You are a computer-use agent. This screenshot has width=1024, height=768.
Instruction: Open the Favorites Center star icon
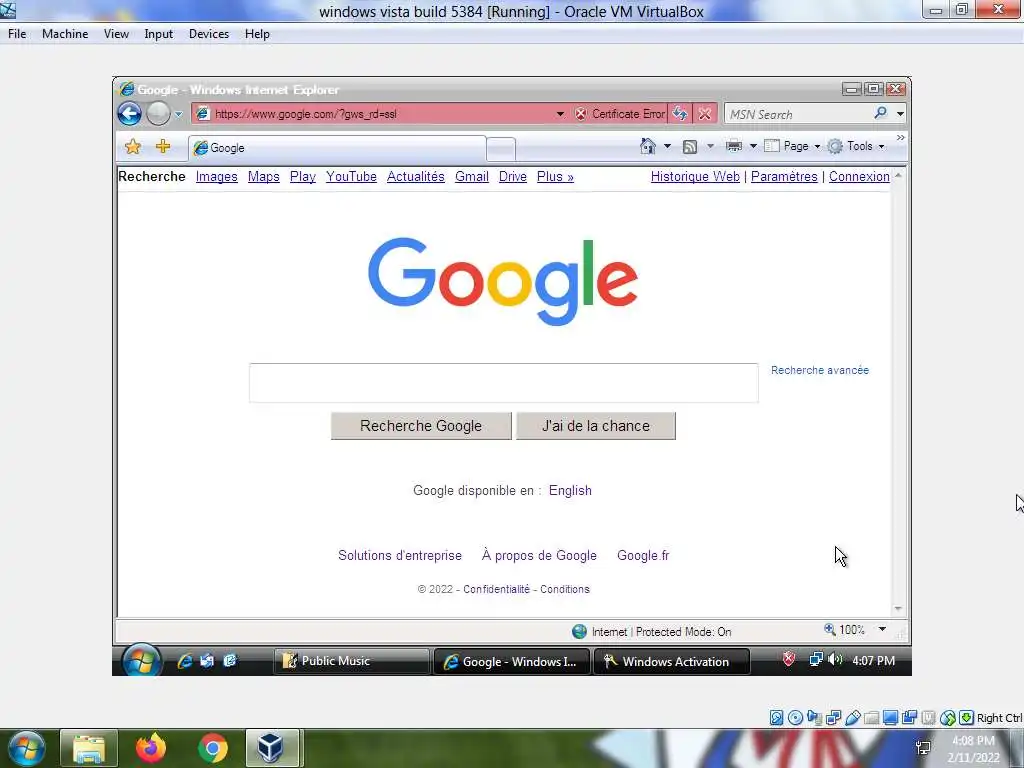coord(133,147)
